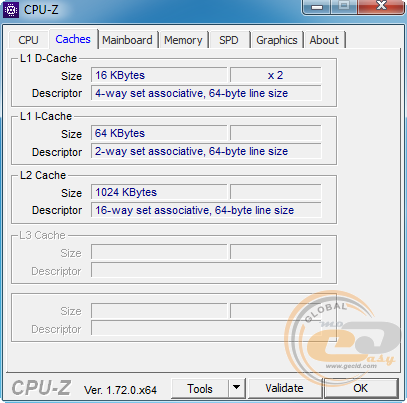407x403 pixels.
Task: Minimize the CPU-Z window
Action: 317,6
